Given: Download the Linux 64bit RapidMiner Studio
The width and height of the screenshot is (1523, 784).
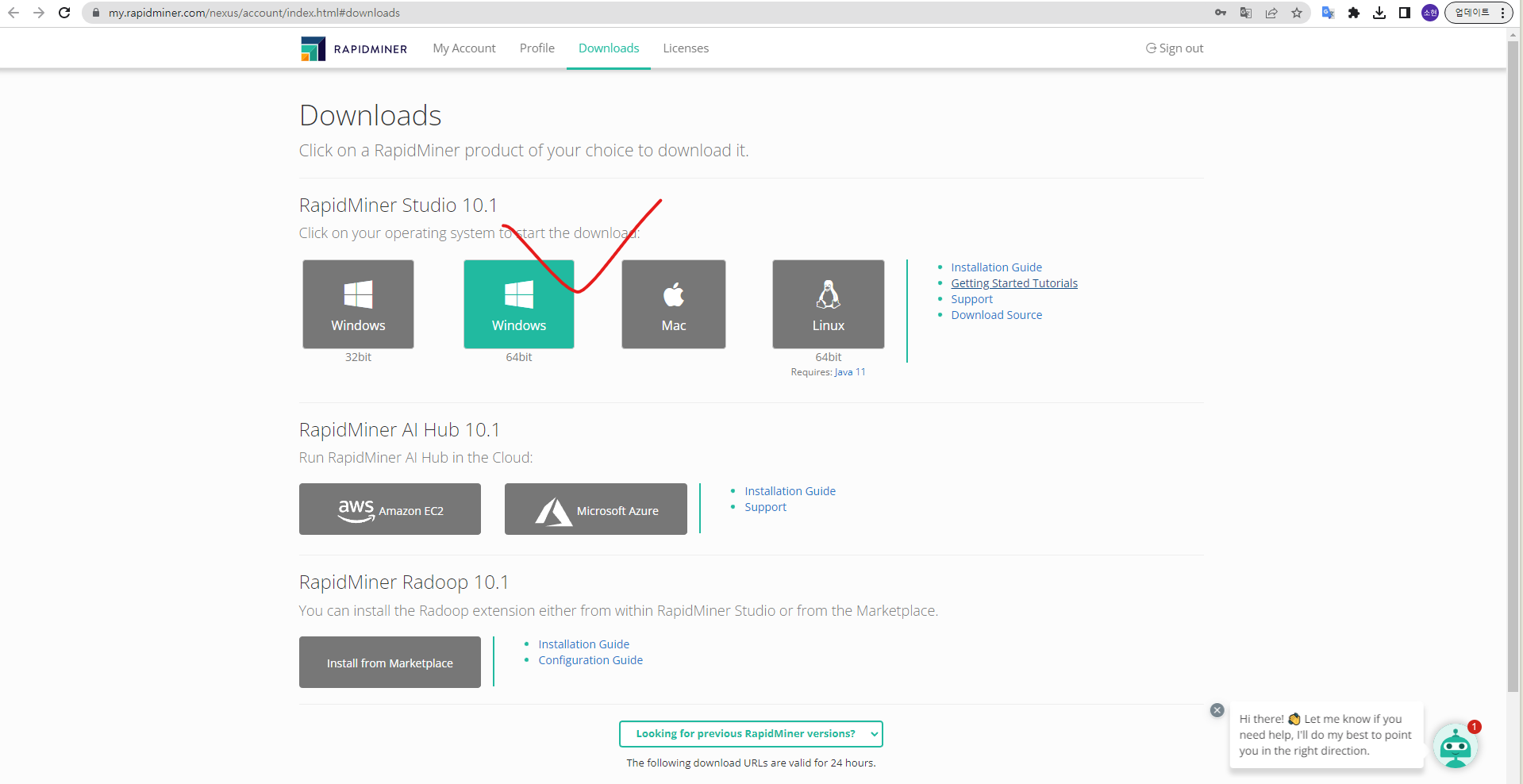Looking at the screenshot, I should point(829,304).
